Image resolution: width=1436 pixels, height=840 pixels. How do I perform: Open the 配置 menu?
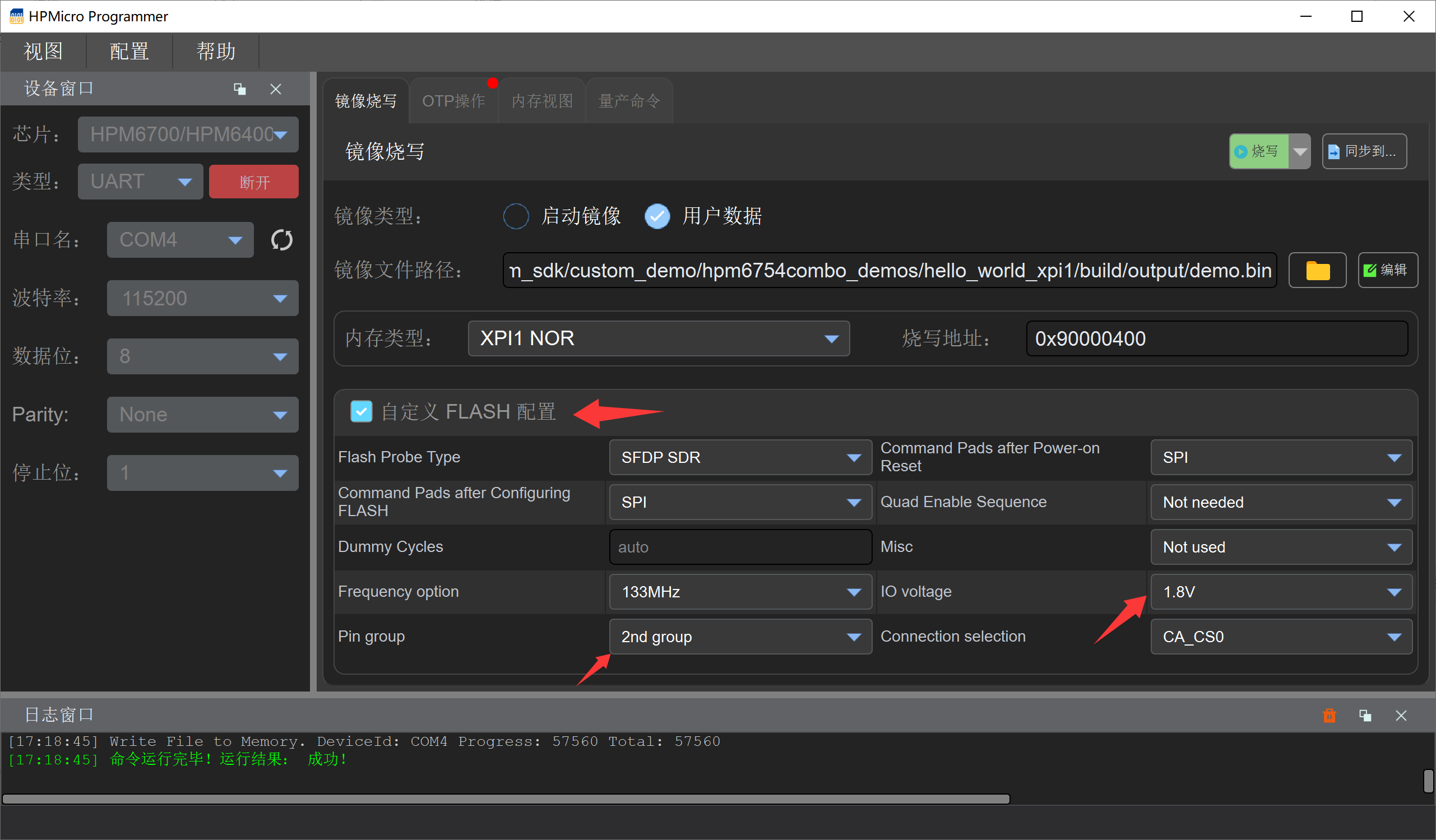[129, 52]
